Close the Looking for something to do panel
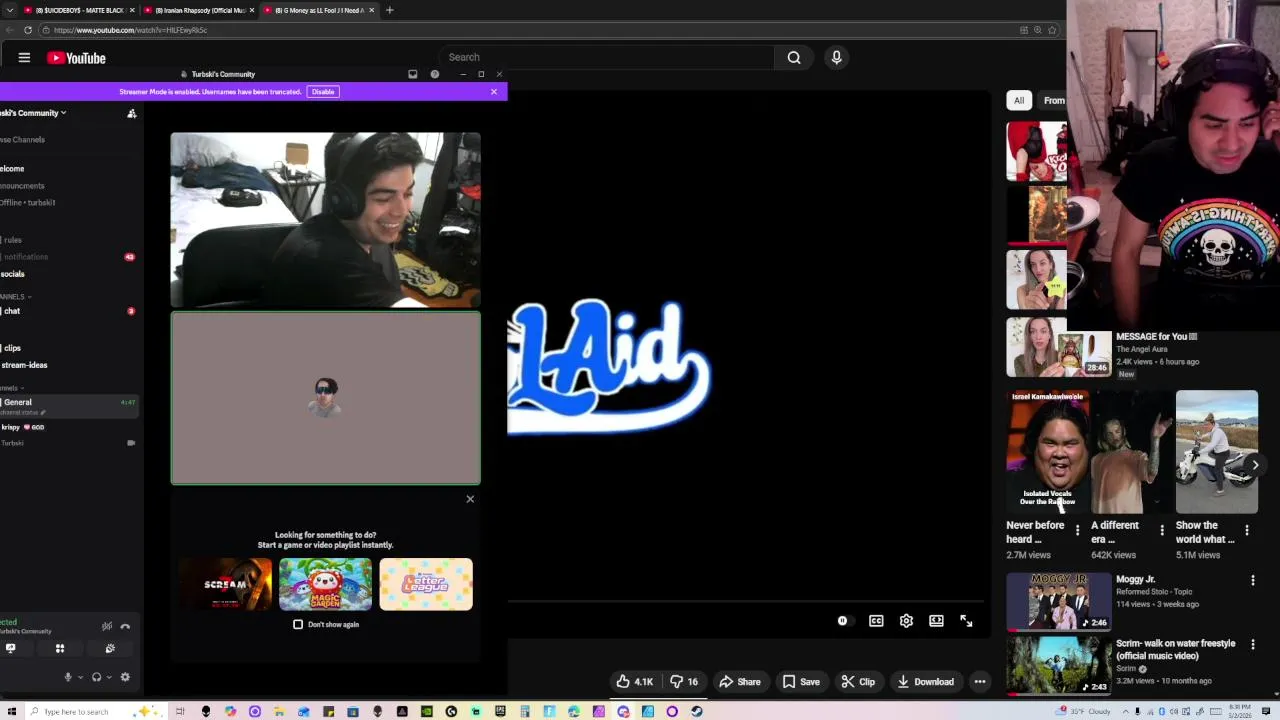 470,499
